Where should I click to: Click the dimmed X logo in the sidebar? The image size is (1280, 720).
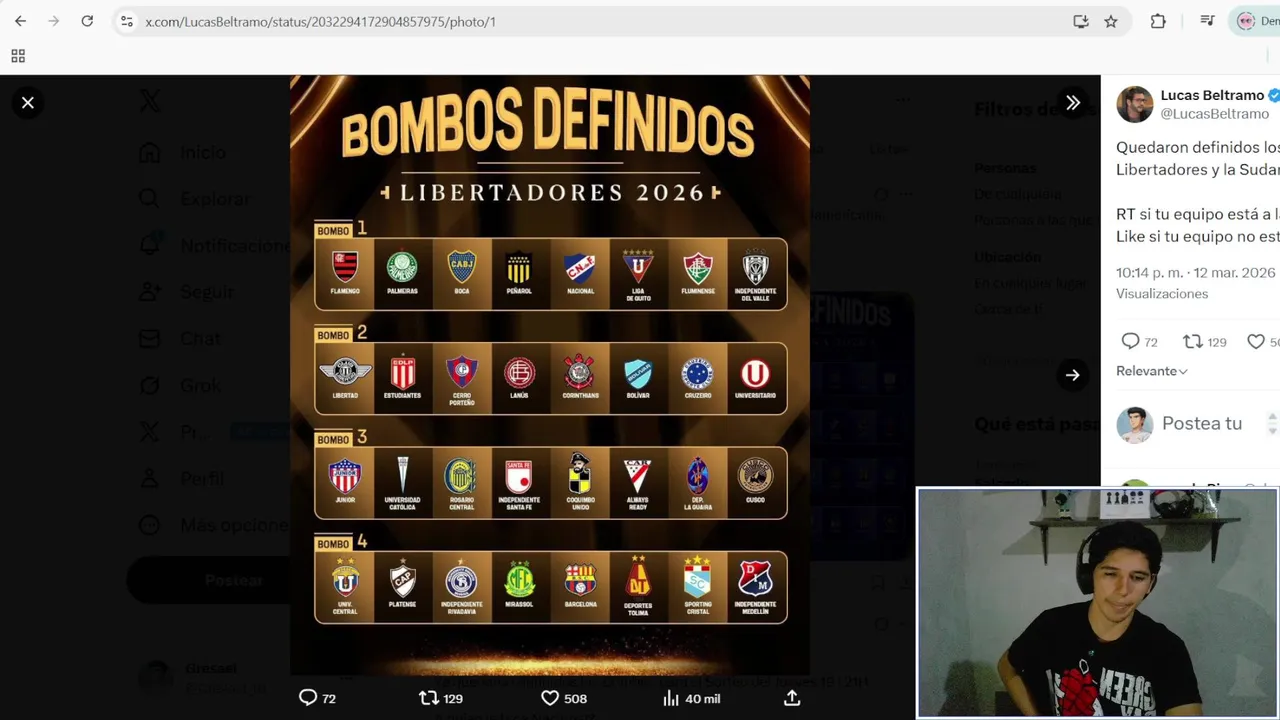pos(149,100)
